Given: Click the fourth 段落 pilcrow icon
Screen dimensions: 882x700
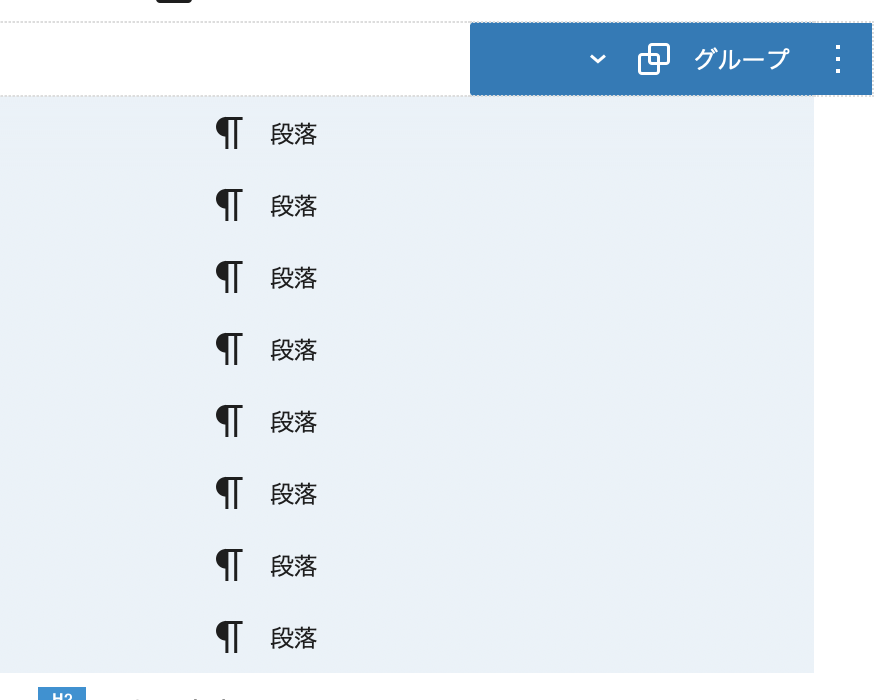Looking at the screenshot, I should pyautogui.click(x=230, y=349).
